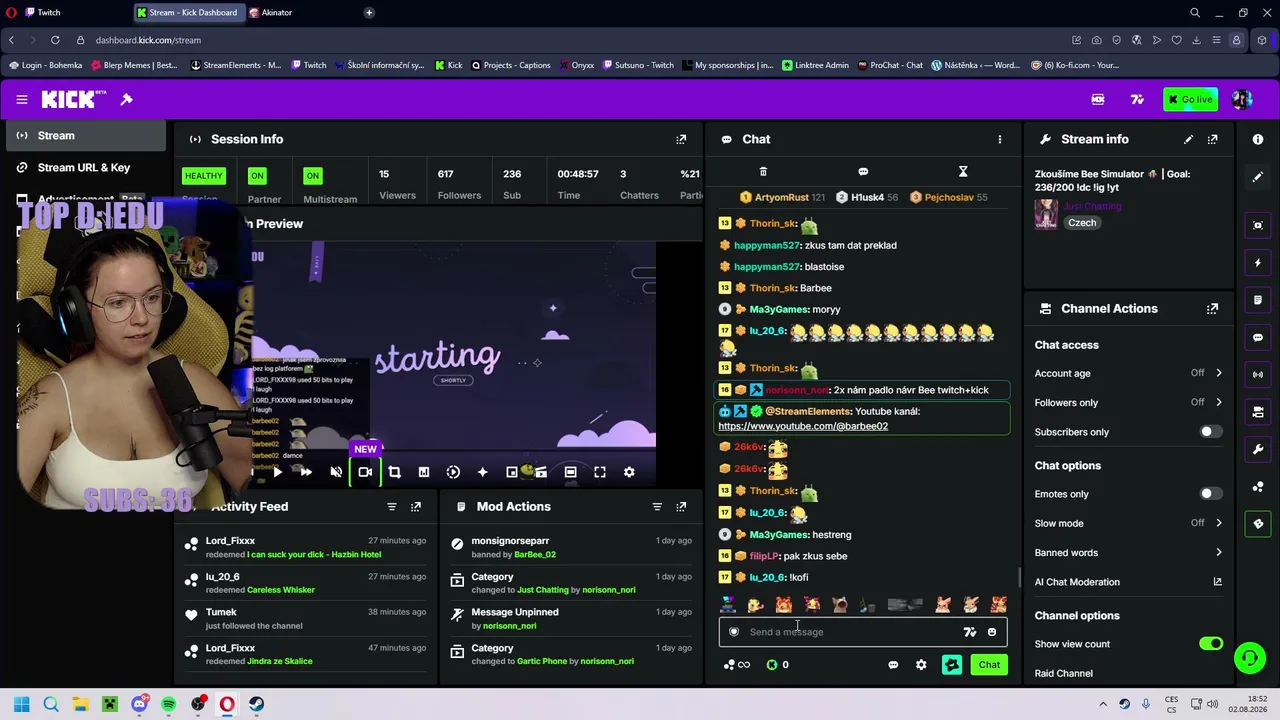Pop out the Stream info panel
The width and height of the screenshot is (1280, 720).
point(1212,139)
